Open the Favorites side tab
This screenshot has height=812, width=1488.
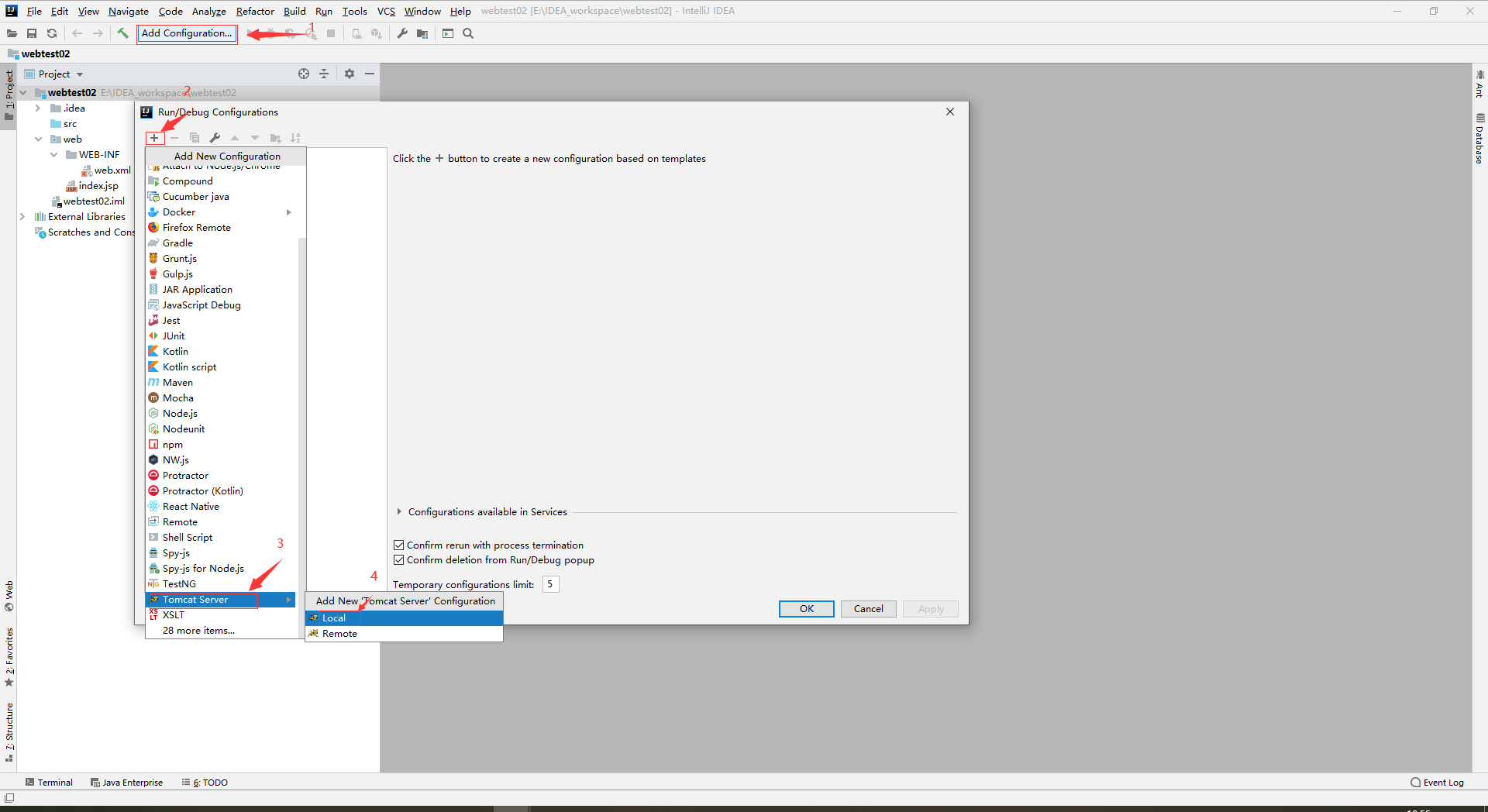point(9,657)
